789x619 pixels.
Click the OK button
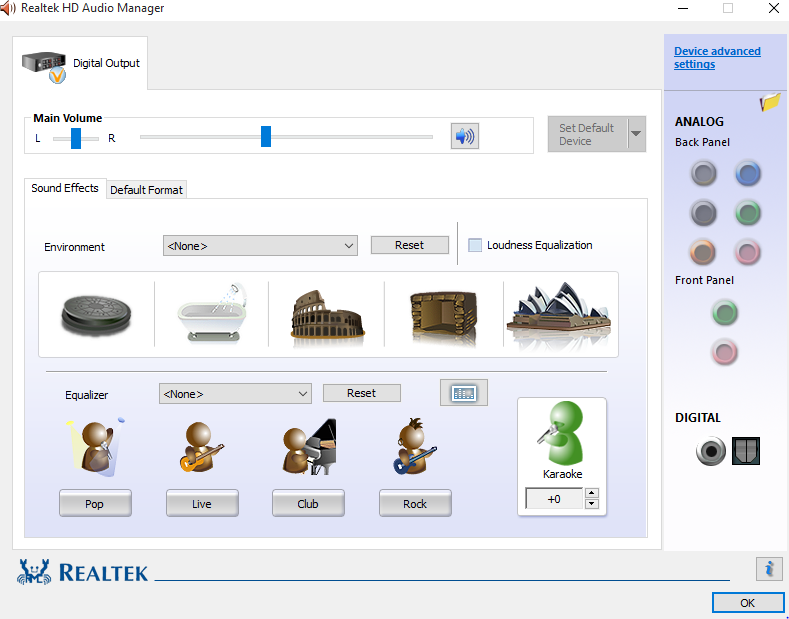tap(748, 602)
